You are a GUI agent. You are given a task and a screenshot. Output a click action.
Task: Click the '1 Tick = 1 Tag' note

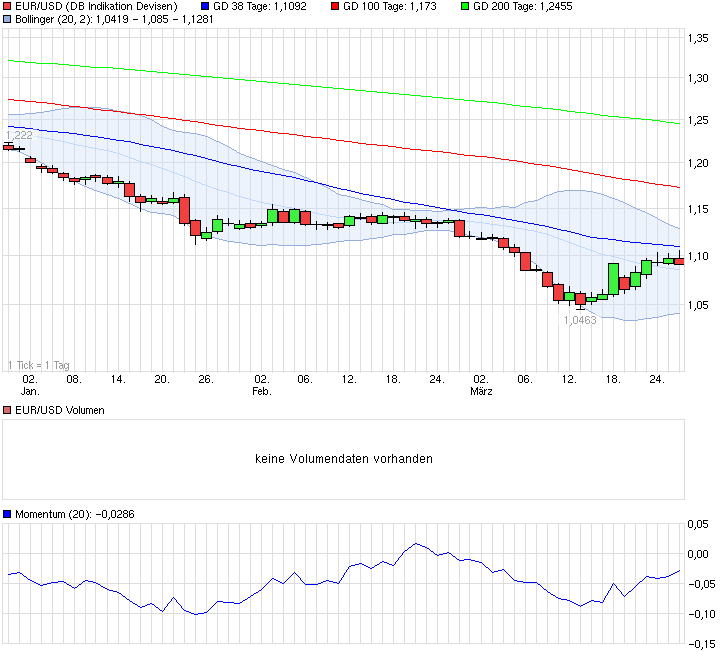pos(39,365)
